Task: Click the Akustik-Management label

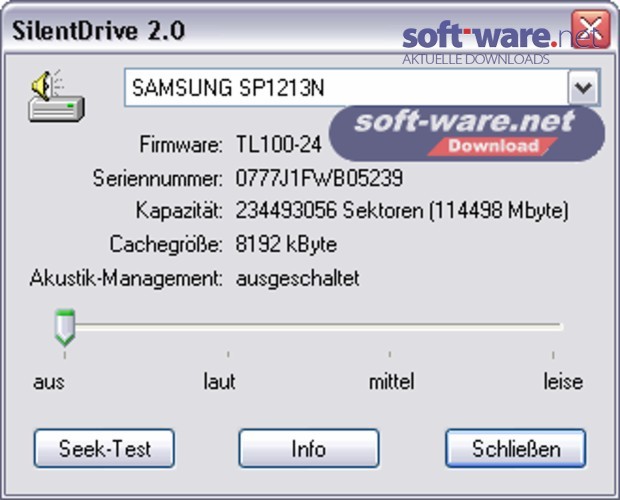Action: [126, 278]
